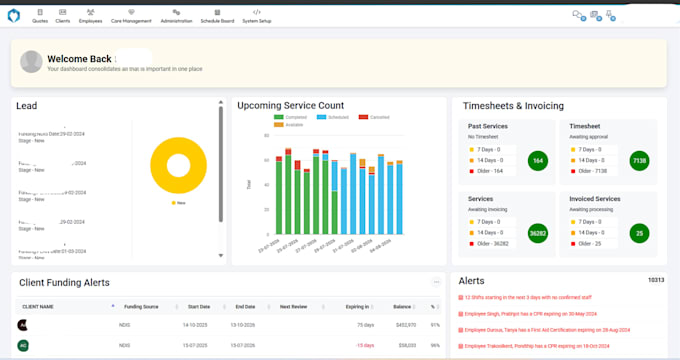
Task: Open the Administration navigation icon
Action: pos(176,13)
